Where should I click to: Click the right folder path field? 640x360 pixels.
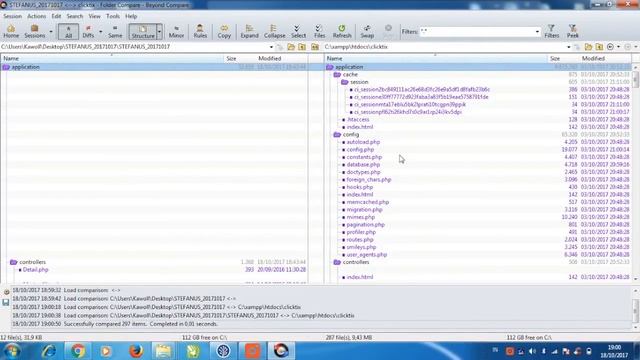[445, 47]
